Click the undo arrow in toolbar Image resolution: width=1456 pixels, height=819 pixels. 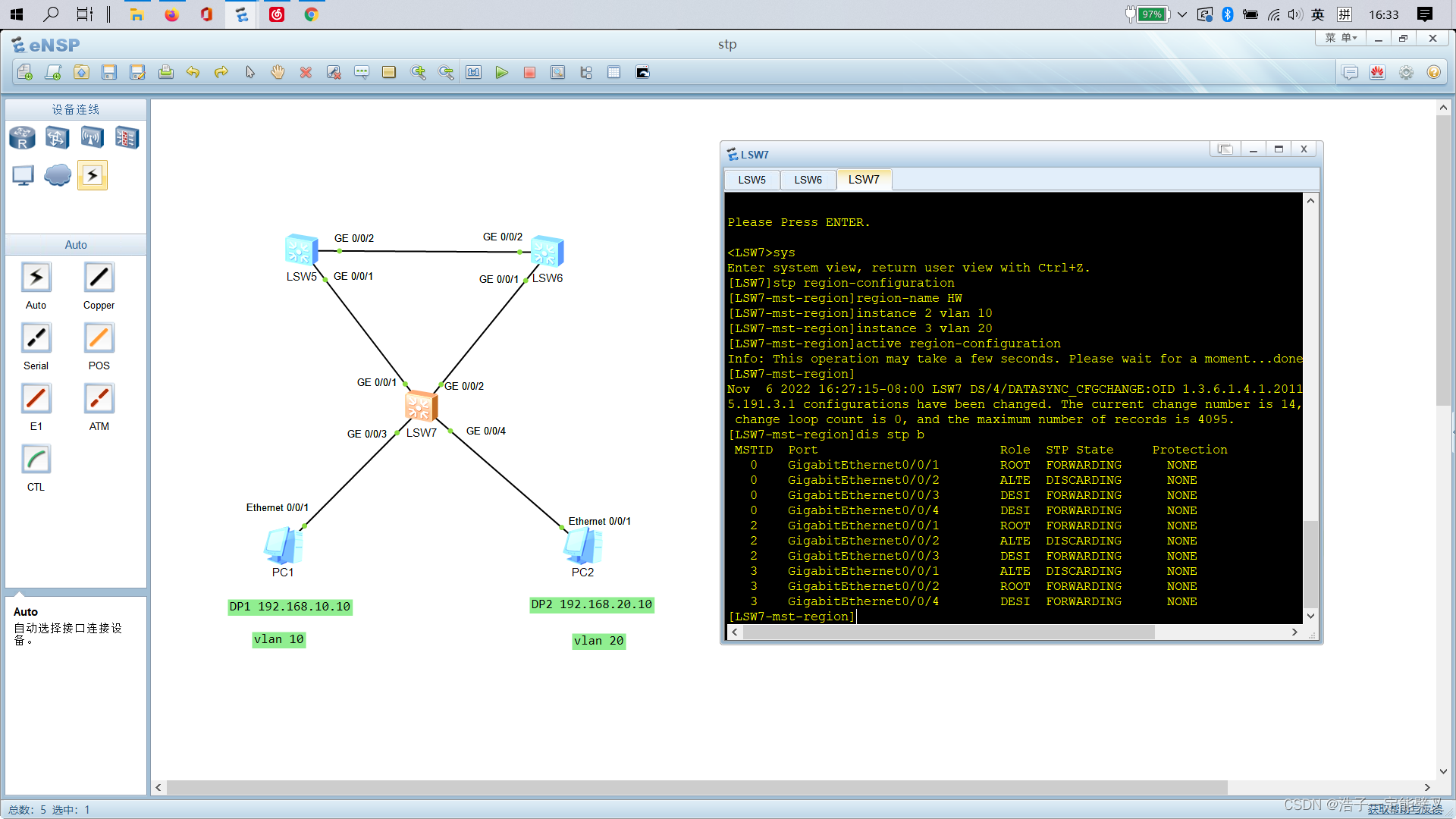point(193,73)
